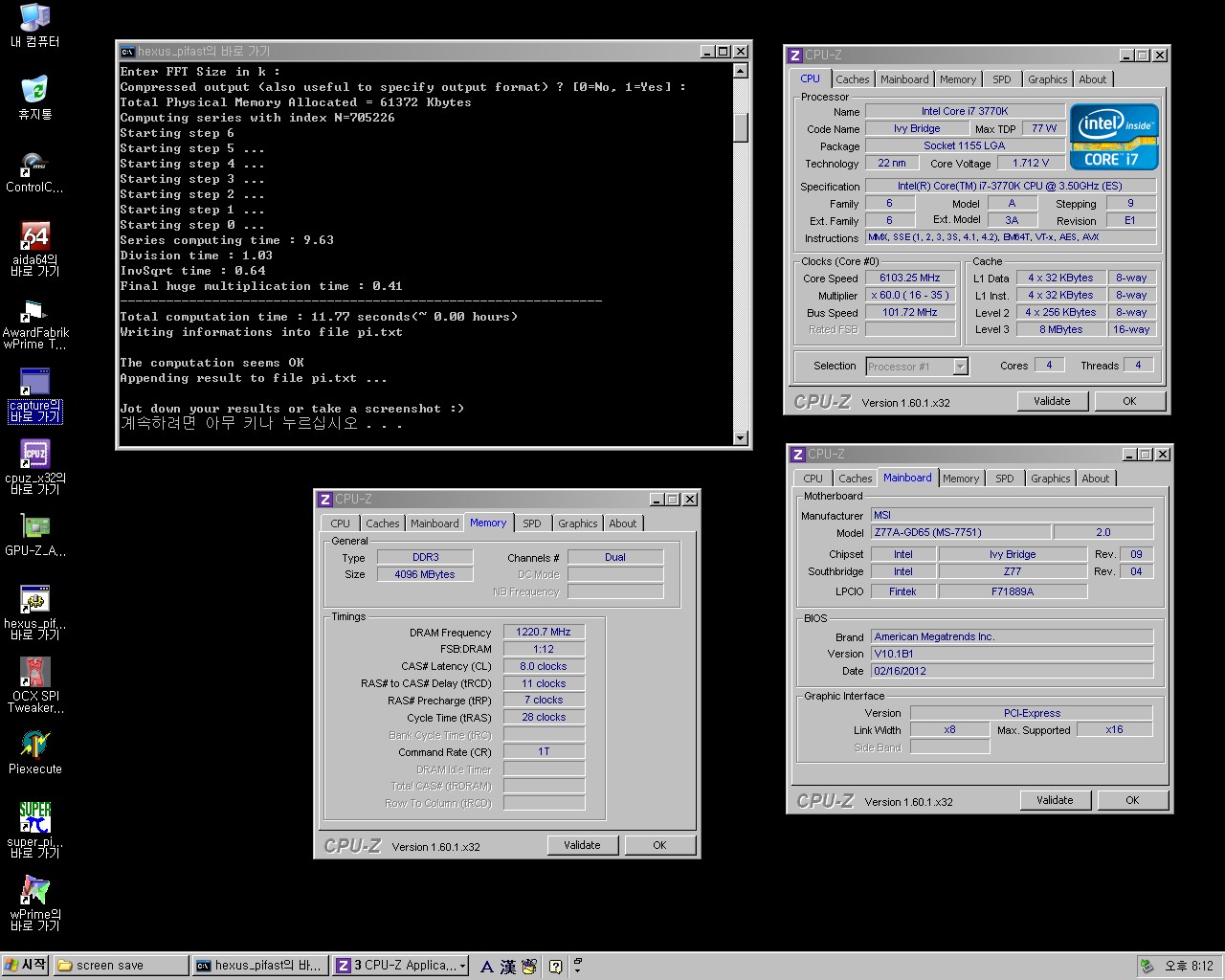Click the screen save taskbar item
1225x980 pixels.
click(120, 966)
